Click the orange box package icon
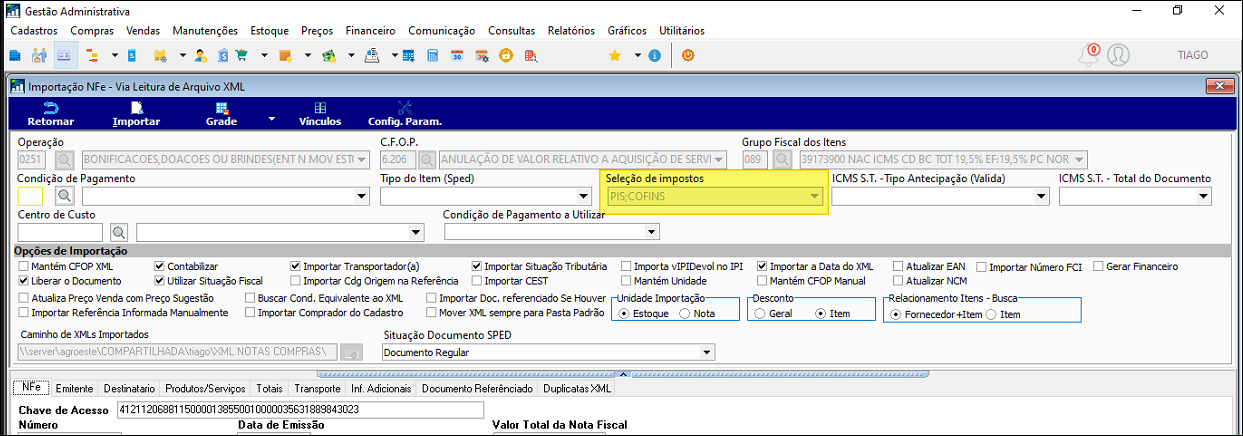 coord(285,55)
